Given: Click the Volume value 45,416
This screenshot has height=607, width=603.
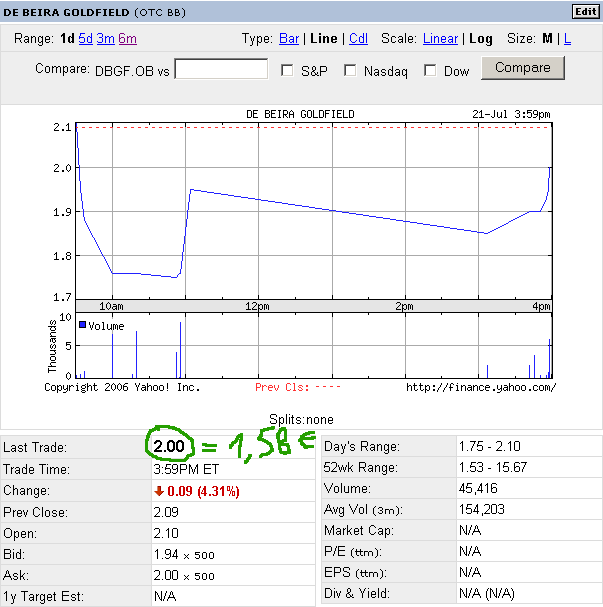Looking at the screenshot, I should click(x=478, y=488).
